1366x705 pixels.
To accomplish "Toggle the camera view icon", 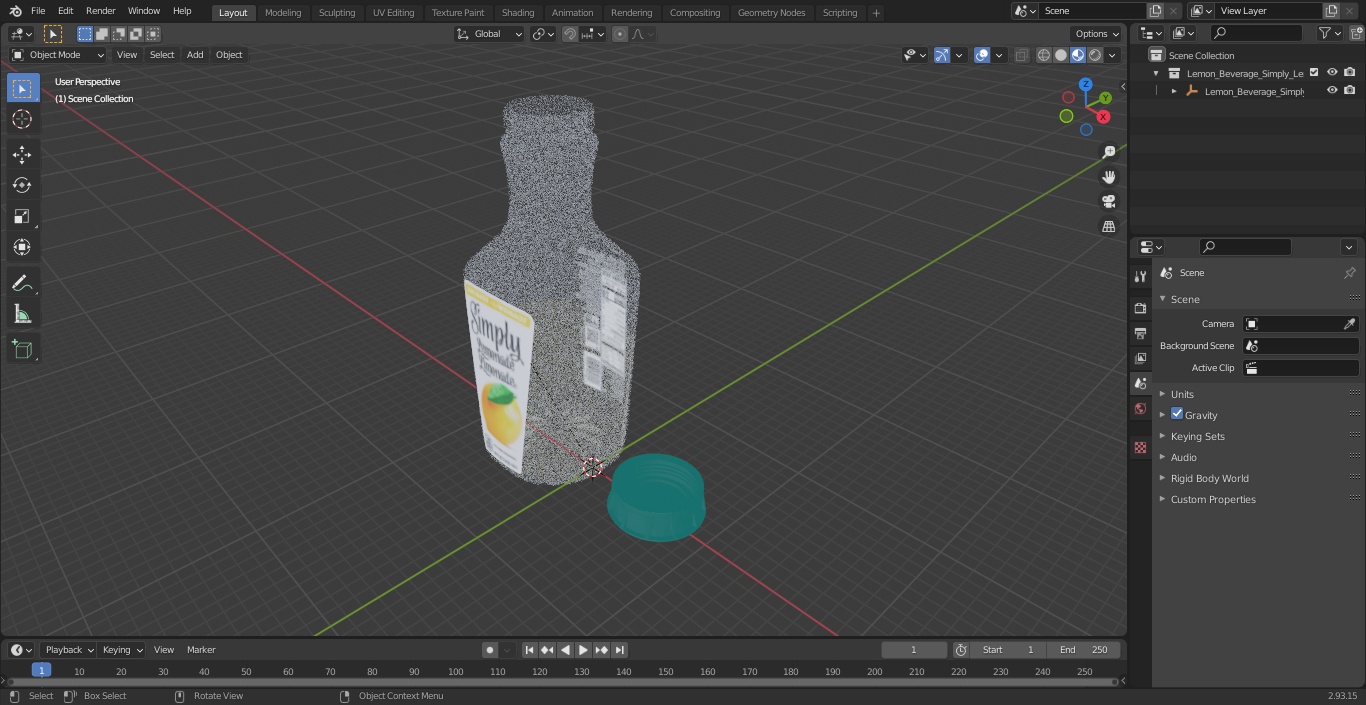I will click(1108, 202).
